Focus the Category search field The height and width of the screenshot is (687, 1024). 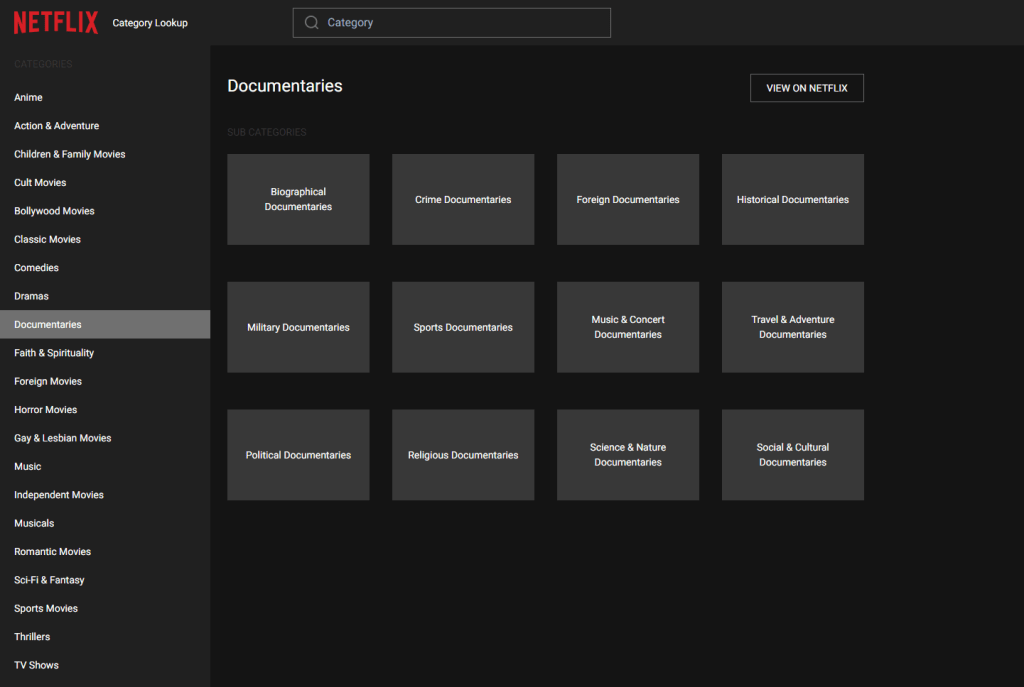tap(460, 23)
